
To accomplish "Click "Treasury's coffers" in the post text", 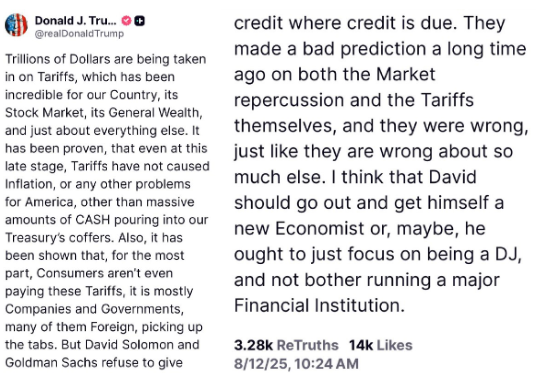I will pyautogui.click(x=59, y=238).
